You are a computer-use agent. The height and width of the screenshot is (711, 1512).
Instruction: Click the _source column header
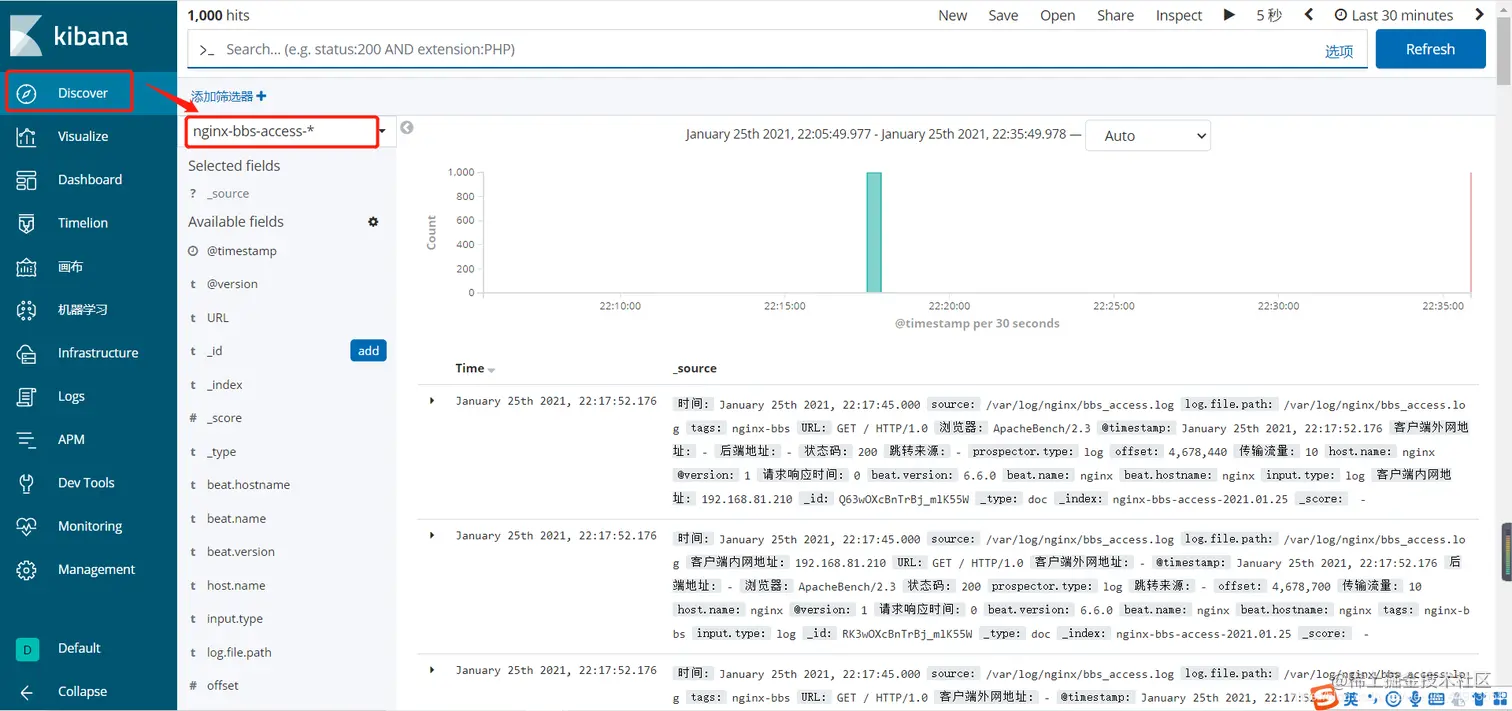(695, 369)
